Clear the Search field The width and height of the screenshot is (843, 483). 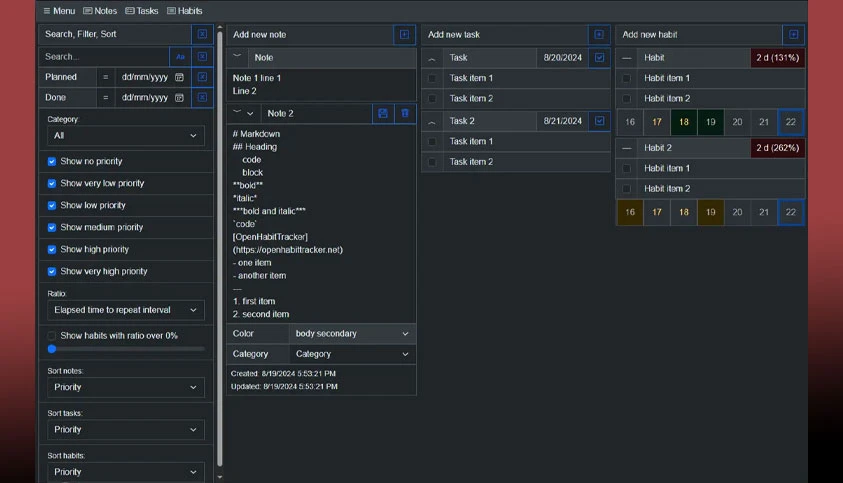pos(202,56)
